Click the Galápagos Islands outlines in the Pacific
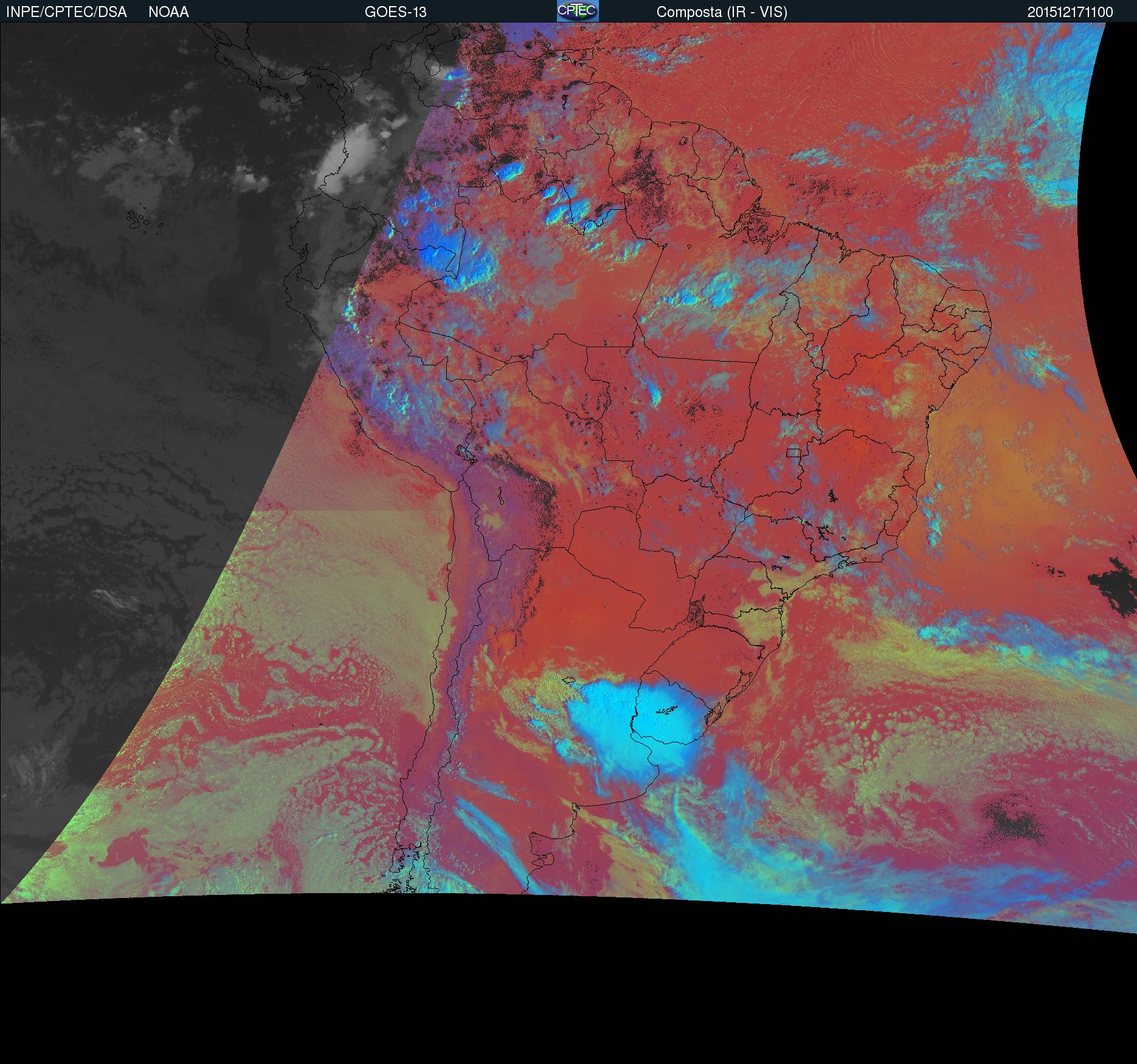 (x=140, y=221)
